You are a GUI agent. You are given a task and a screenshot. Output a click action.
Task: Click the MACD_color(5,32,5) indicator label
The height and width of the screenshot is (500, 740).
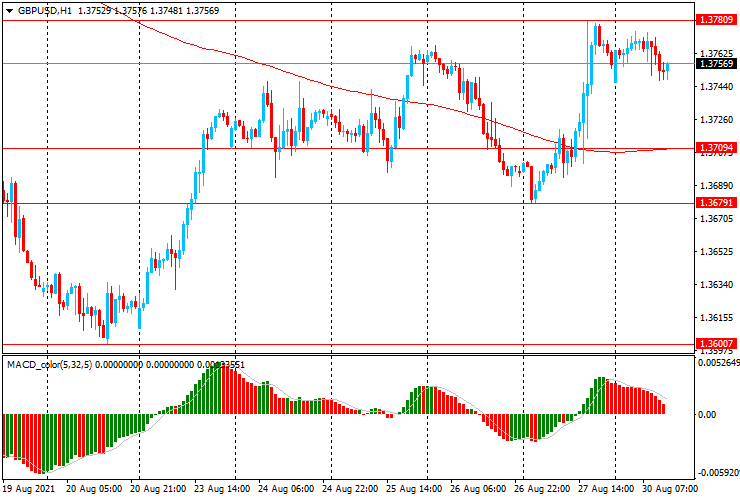(50, 365)
